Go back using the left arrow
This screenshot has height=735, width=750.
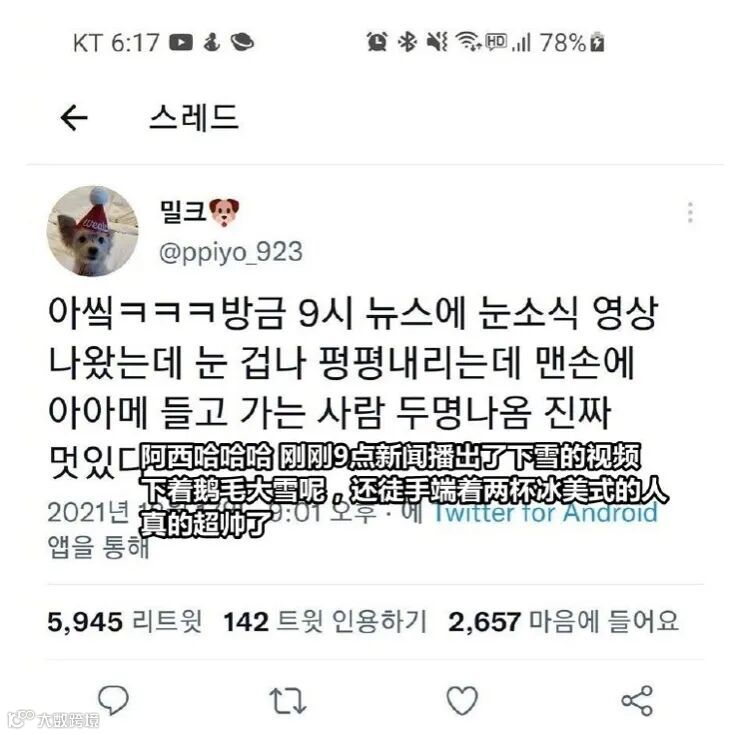(74, 117)
